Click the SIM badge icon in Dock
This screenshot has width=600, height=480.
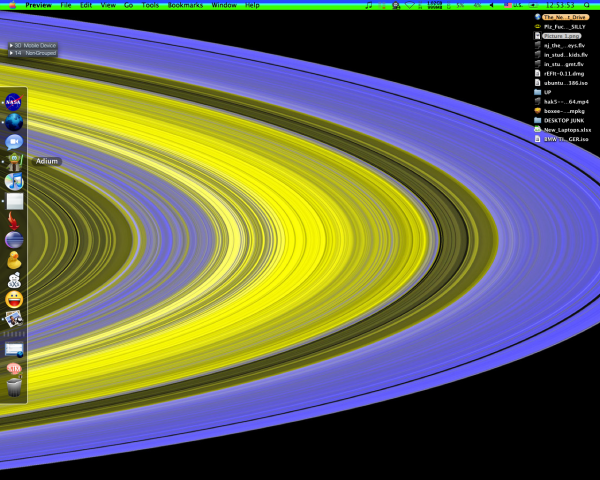point(14,369)
